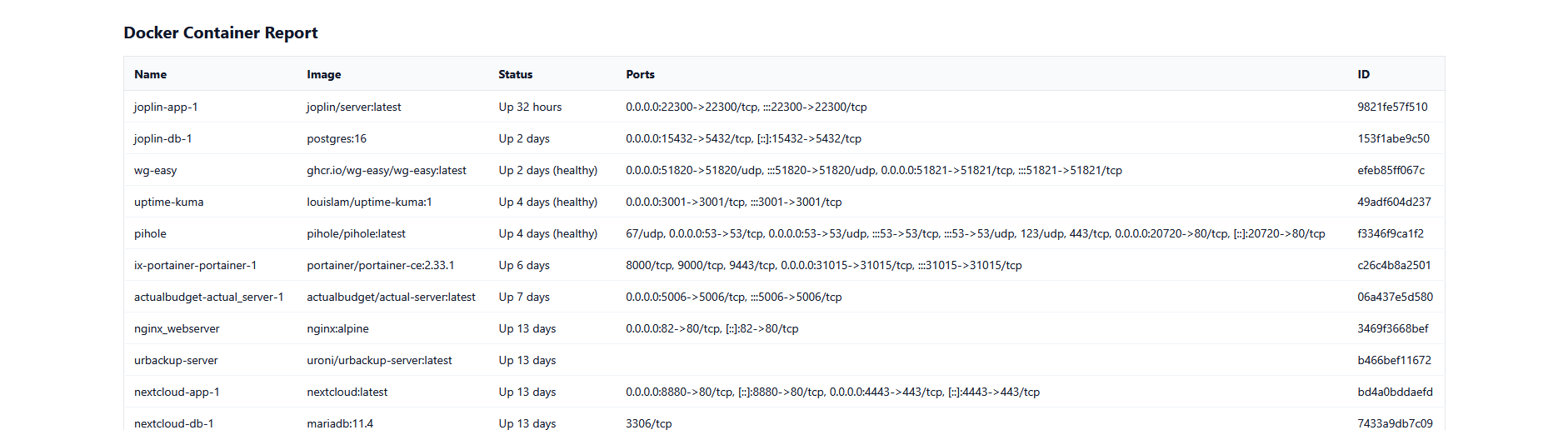Click the 3001->3001/tcp ports cell
The height and width of the screenshot is (430, 1568).
(734, 202)
